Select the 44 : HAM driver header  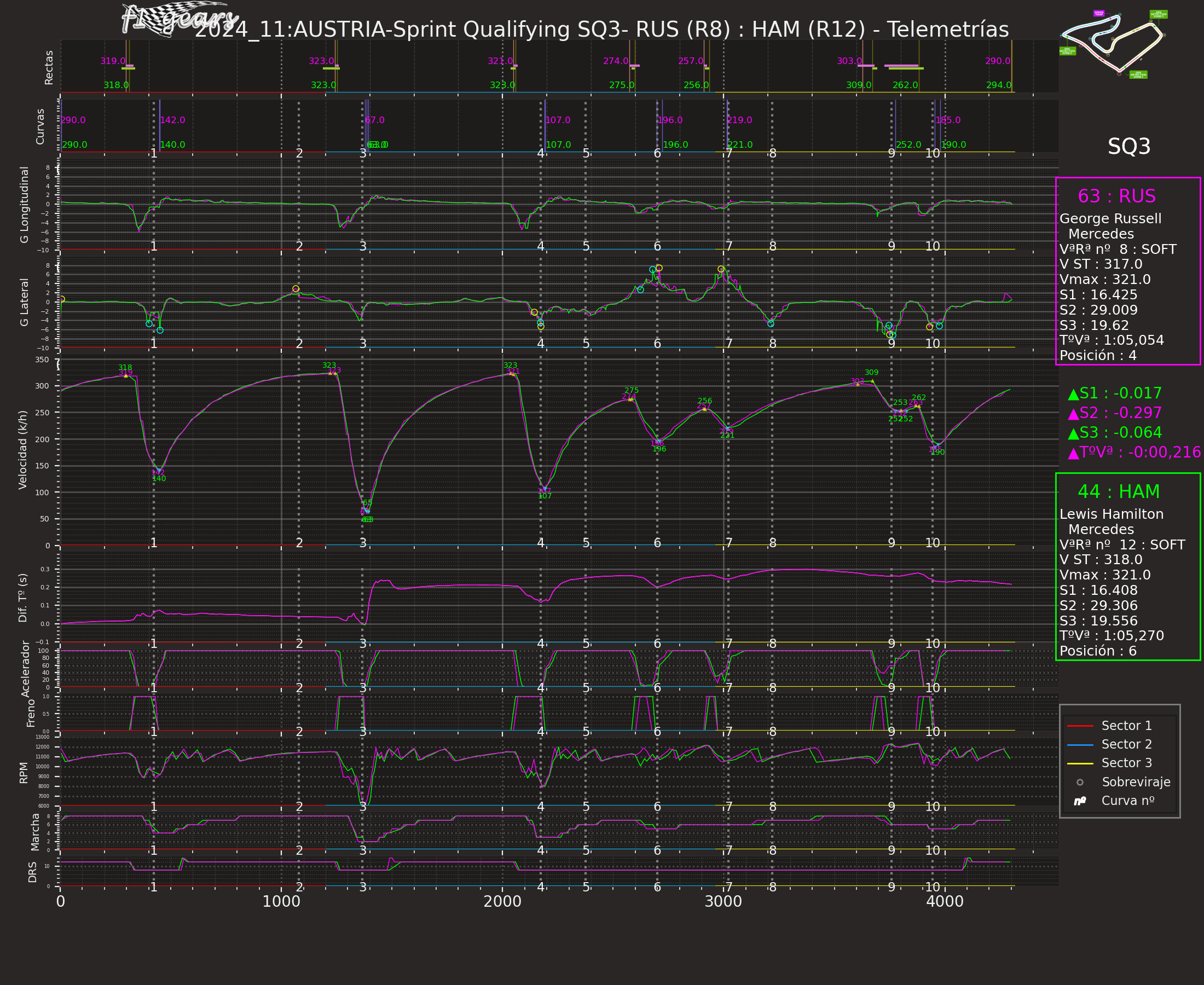pyautogui.click(x=1118, y=491)
